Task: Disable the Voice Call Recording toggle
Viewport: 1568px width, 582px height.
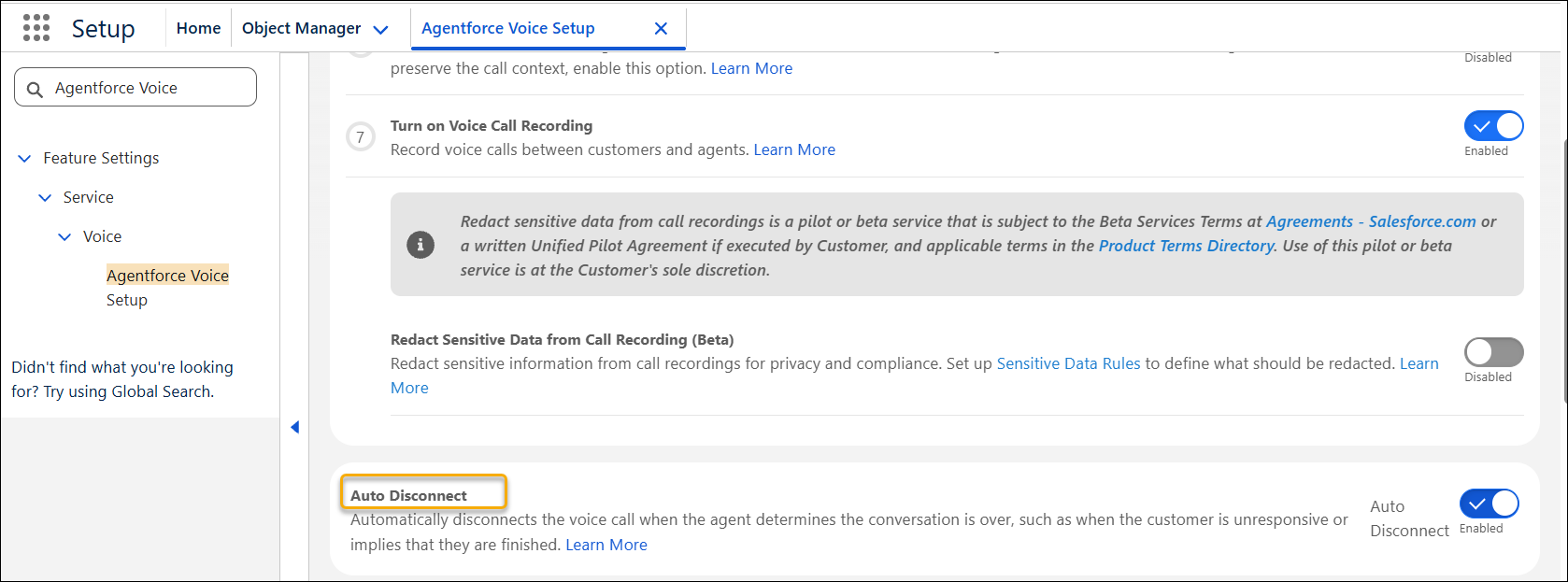Action: [1493, 125]
